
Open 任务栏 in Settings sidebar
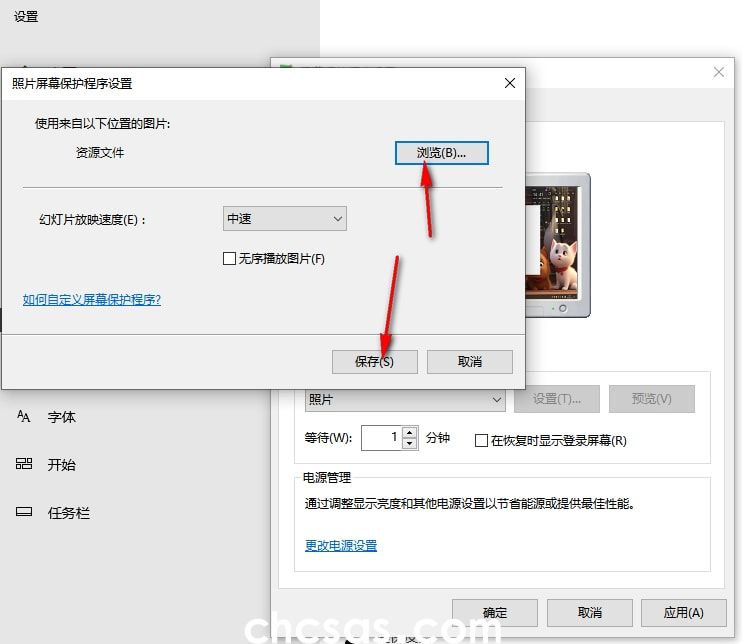[x=69, y=513]
